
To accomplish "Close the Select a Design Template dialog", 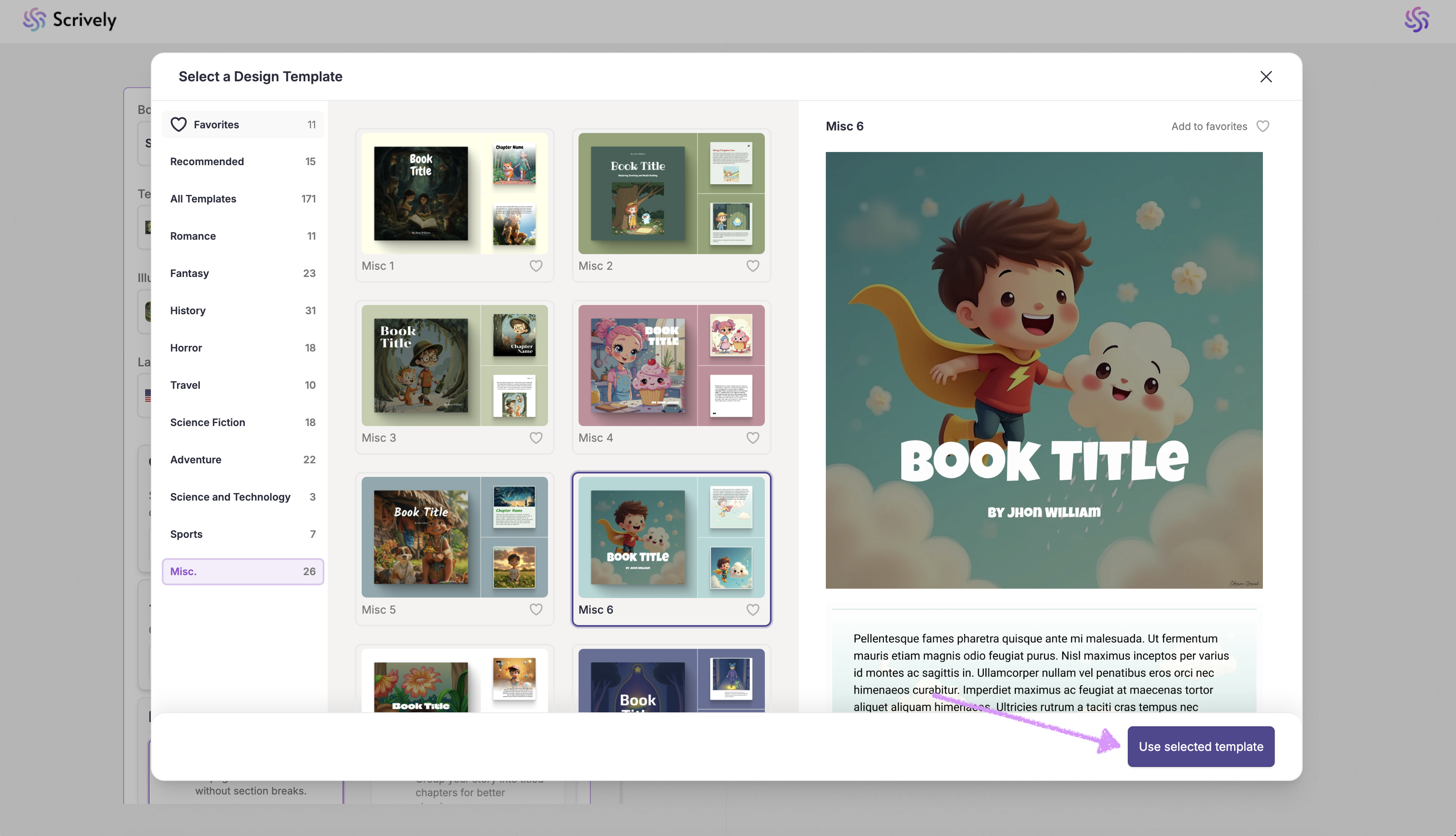I will coord(1265,77).
